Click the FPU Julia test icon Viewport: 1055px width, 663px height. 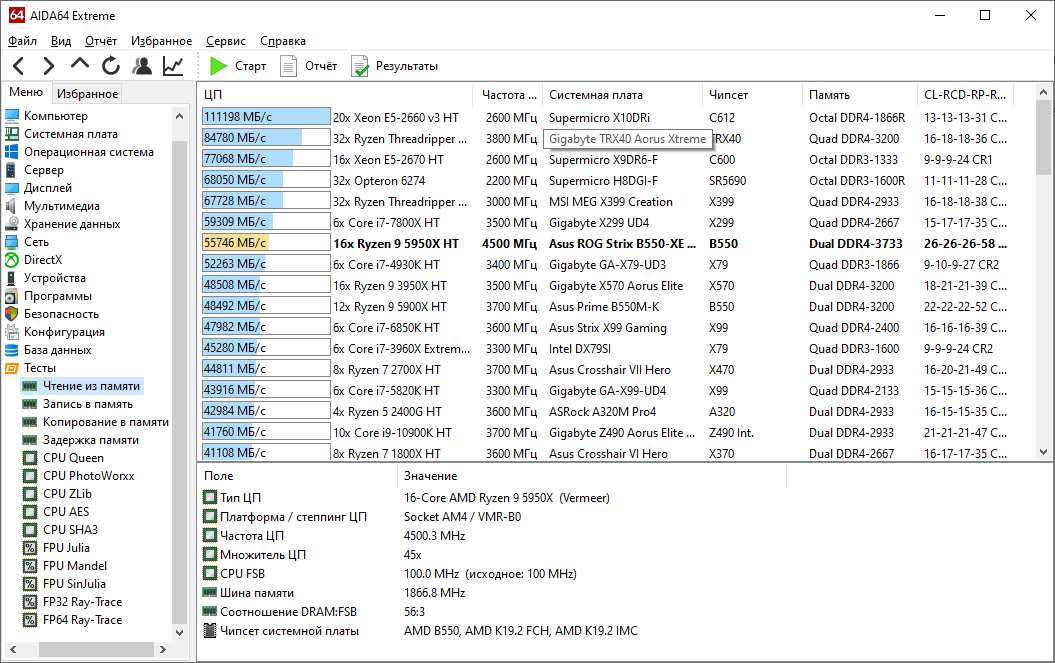pos(30,548)
